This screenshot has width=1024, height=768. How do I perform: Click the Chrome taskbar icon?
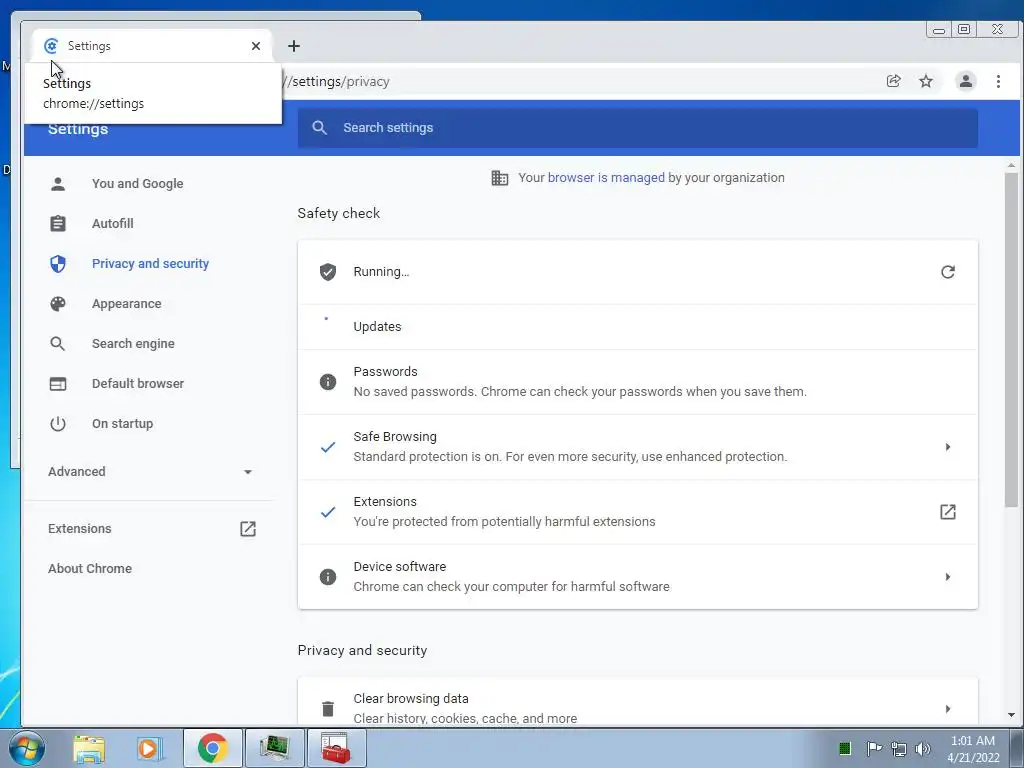click(x=212, y=748)
